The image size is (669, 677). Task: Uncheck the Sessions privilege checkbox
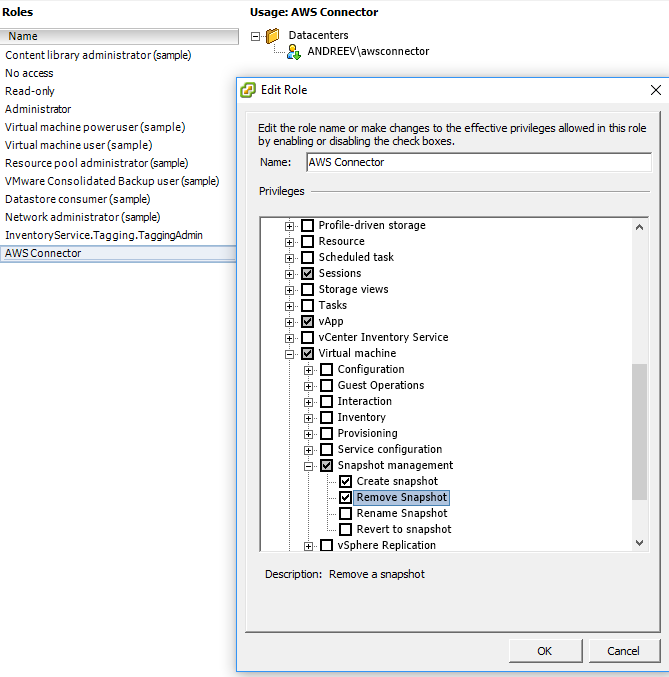click(308, 273)
